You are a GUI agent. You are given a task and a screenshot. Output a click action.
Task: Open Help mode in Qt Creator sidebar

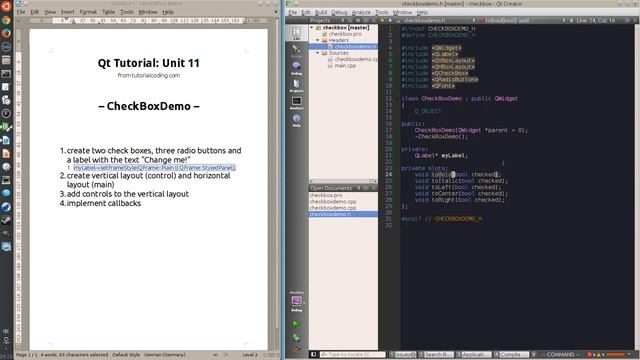coord(297,120)
